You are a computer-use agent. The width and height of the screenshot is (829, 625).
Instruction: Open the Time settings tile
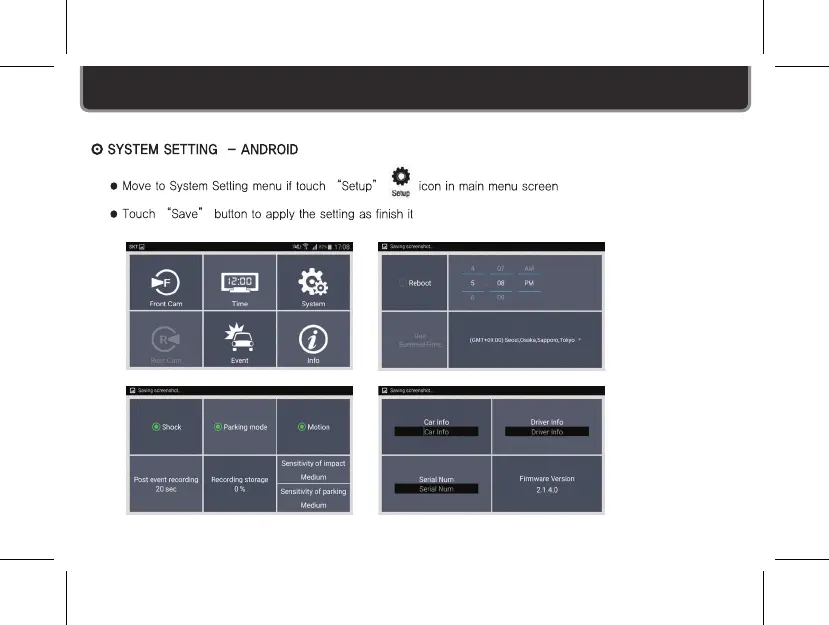[x=240, y=282]
